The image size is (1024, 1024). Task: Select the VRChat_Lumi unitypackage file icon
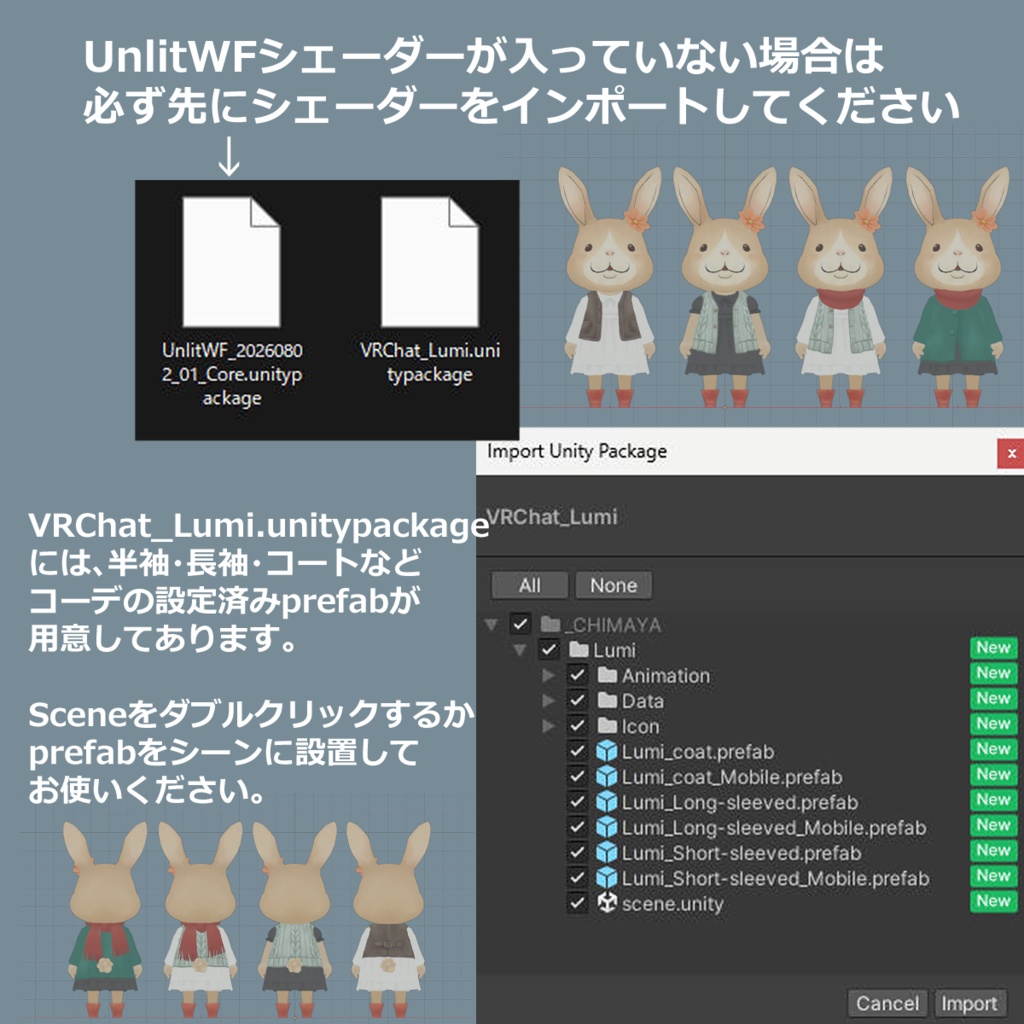[430, 262]
